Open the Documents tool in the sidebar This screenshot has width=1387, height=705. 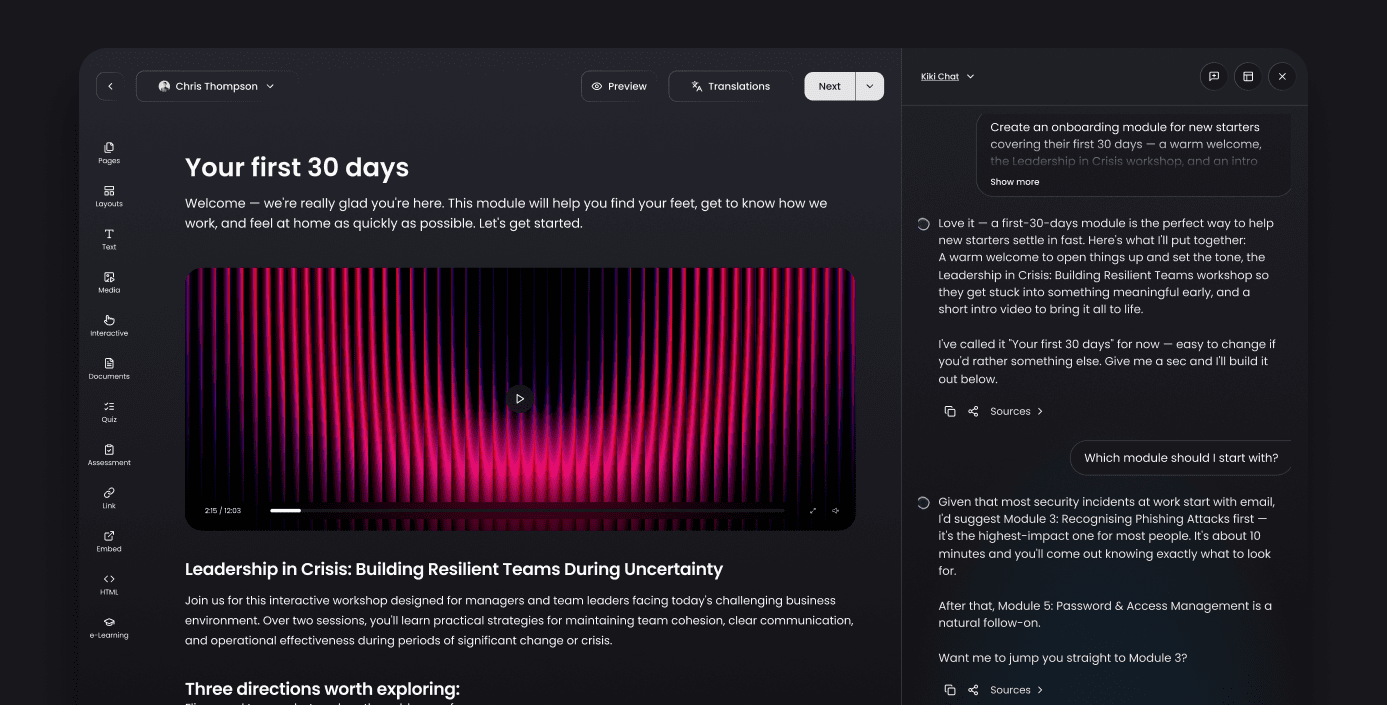(109, 368)
